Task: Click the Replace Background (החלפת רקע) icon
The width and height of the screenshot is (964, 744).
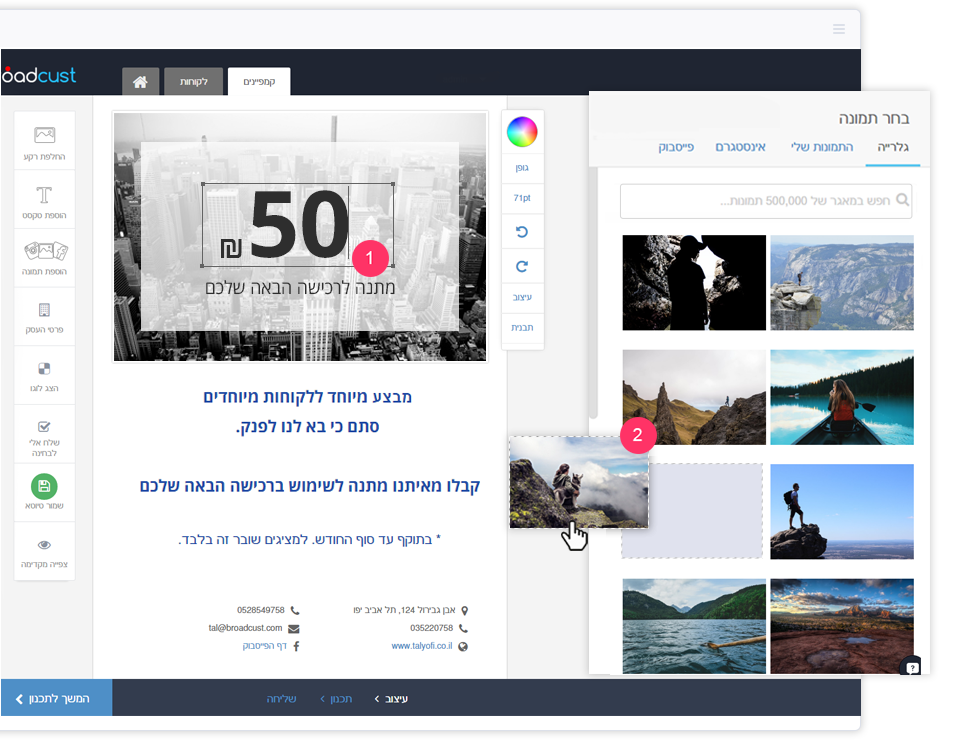Action: coord(44,134)
